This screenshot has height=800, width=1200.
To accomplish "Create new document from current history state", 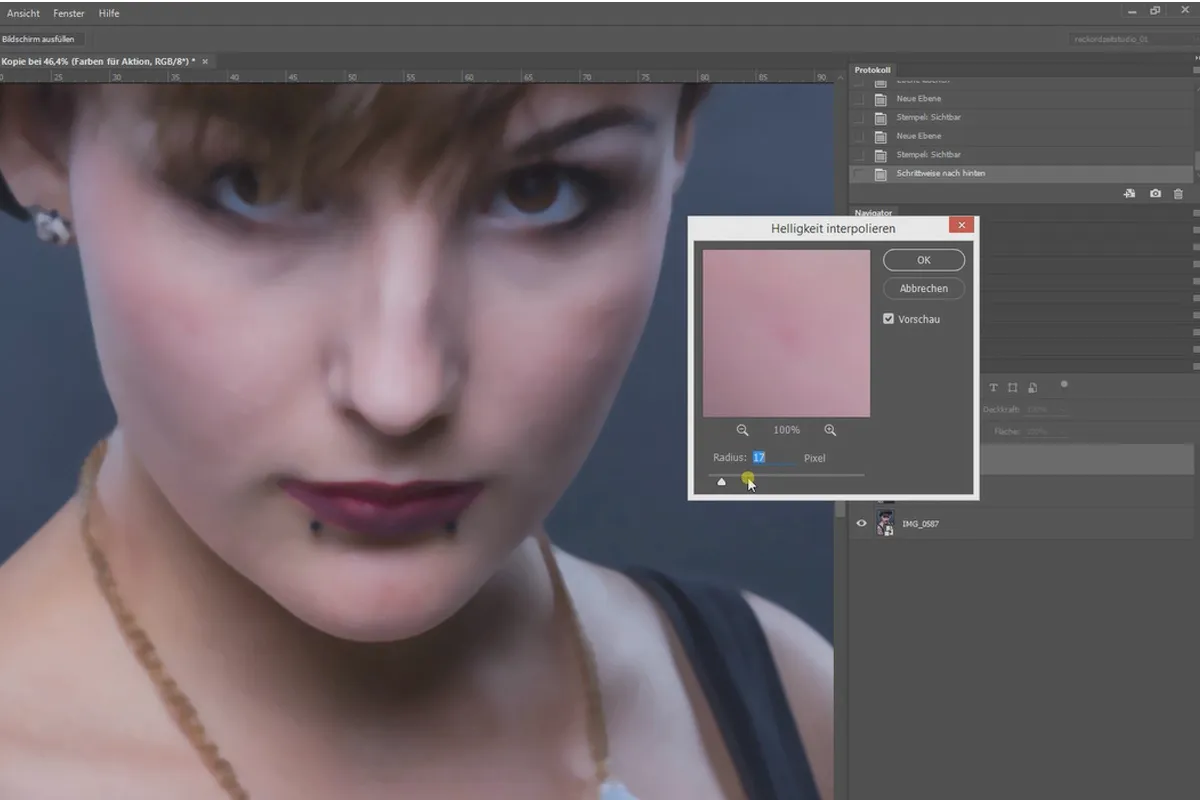I will pyautogui.click(x=1129, y=194).
